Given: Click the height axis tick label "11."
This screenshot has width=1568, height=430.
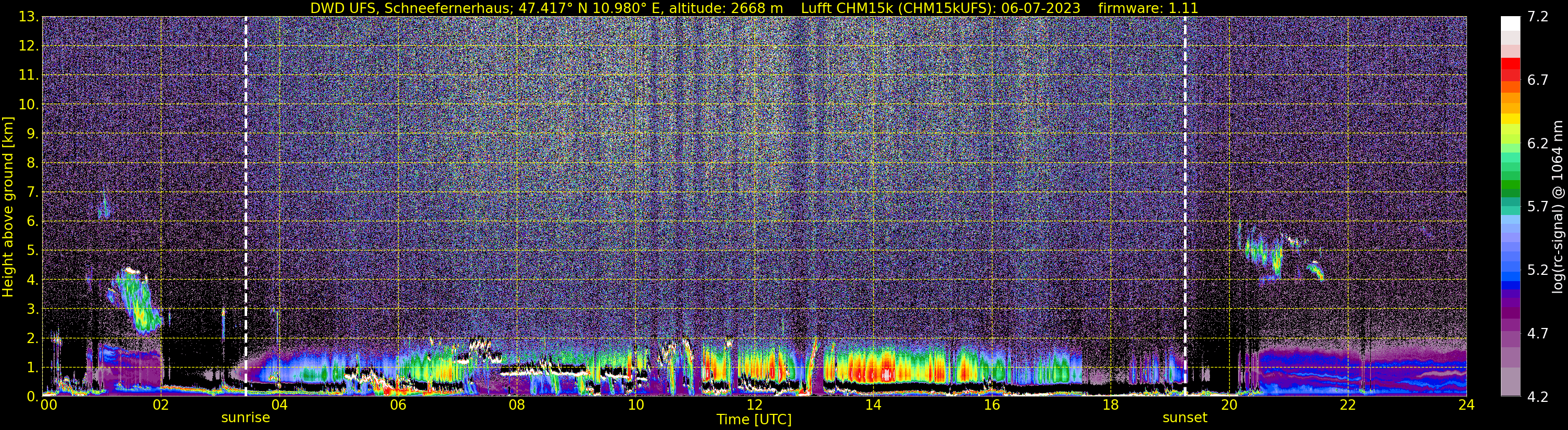Looking at the screenshot, I should [29, 75].
